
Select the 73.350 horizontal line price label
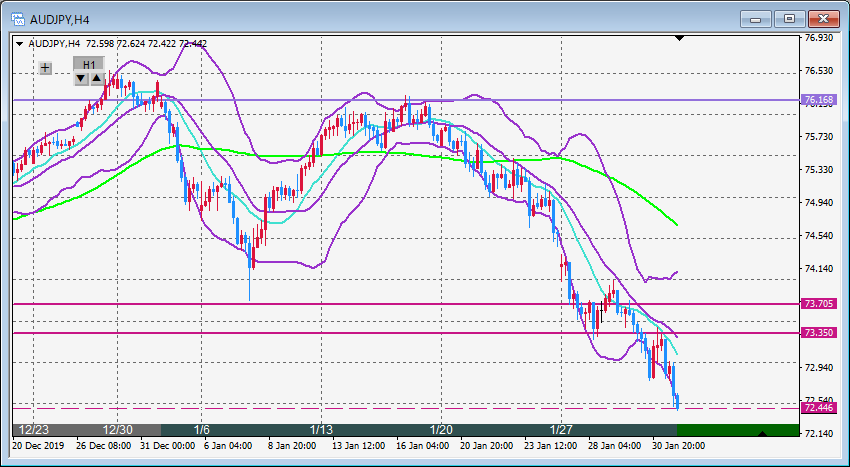point(819,332)
